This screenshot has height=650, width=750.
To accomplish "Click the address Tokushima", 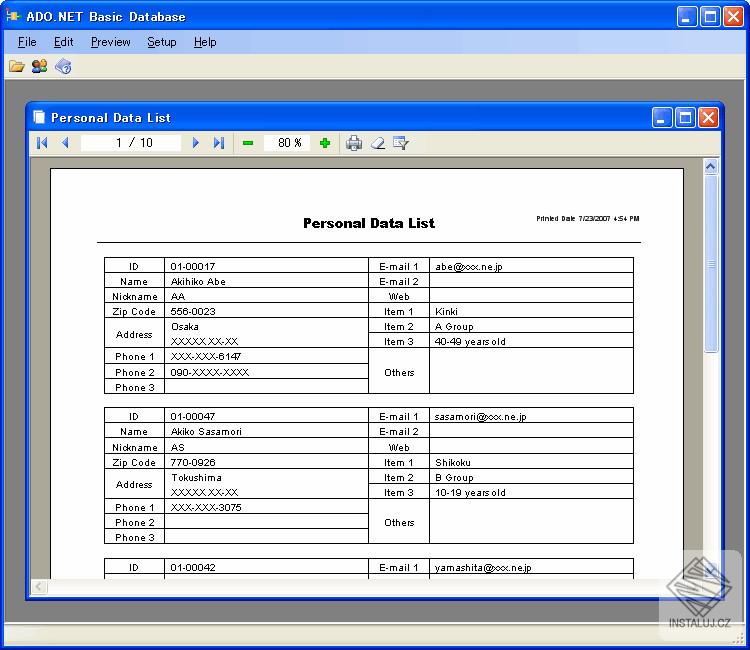I will [197, 477].
